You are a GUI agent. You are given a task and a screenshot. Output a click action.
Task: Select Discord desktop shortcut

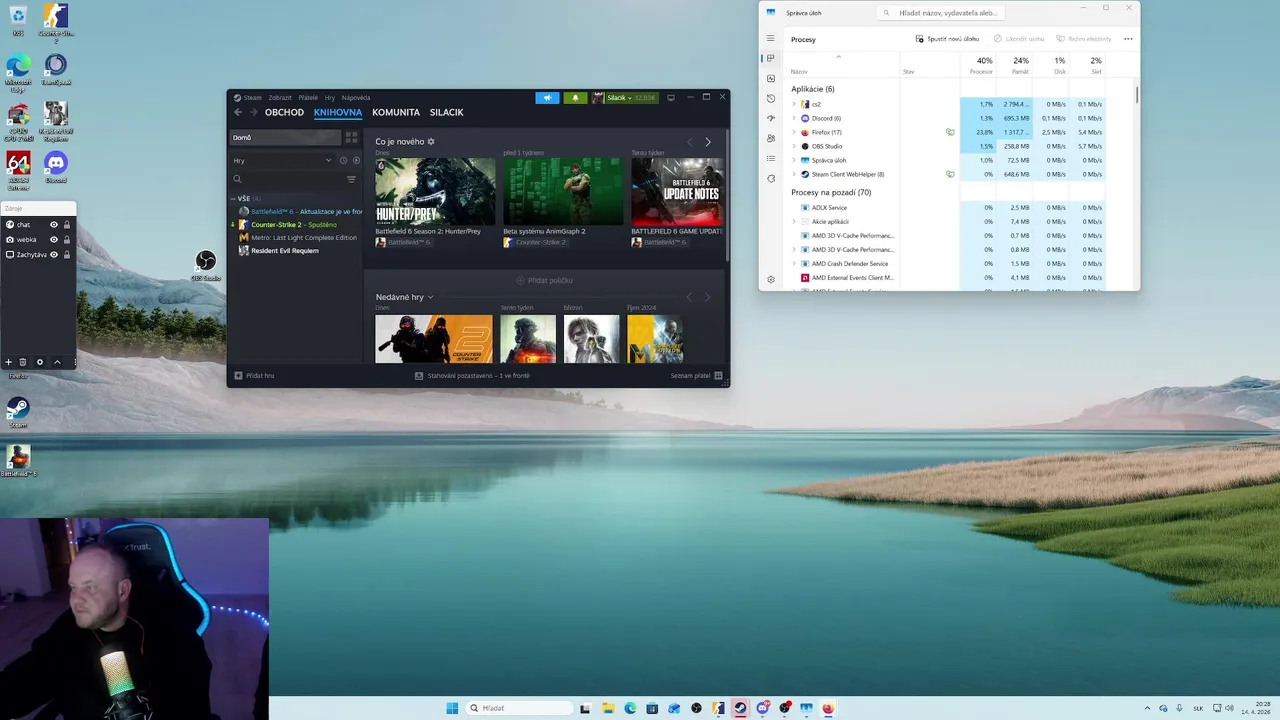[x=56, y=167]
